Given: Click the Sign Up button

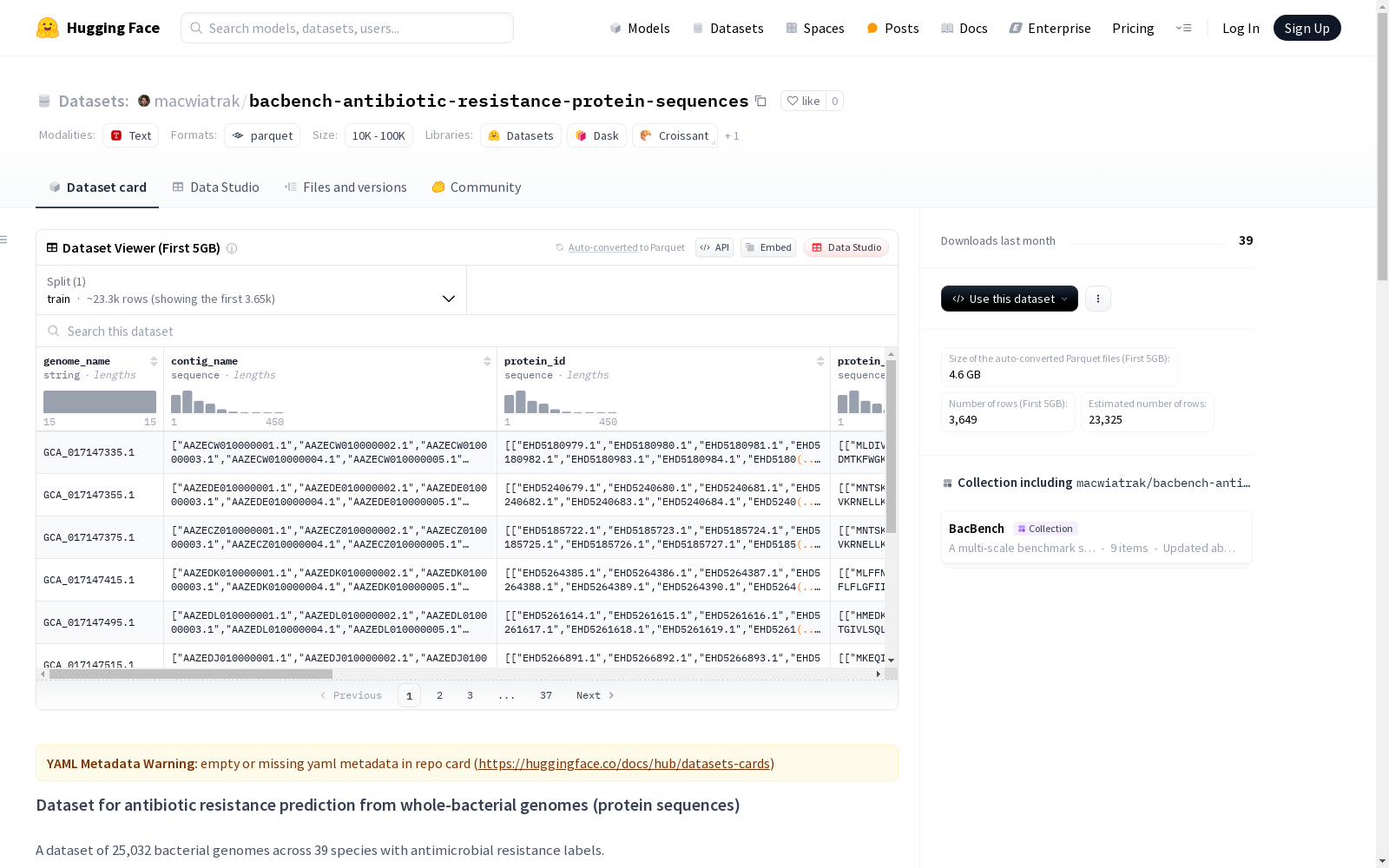Looking at the screenshot, I should pos(1307,28).
